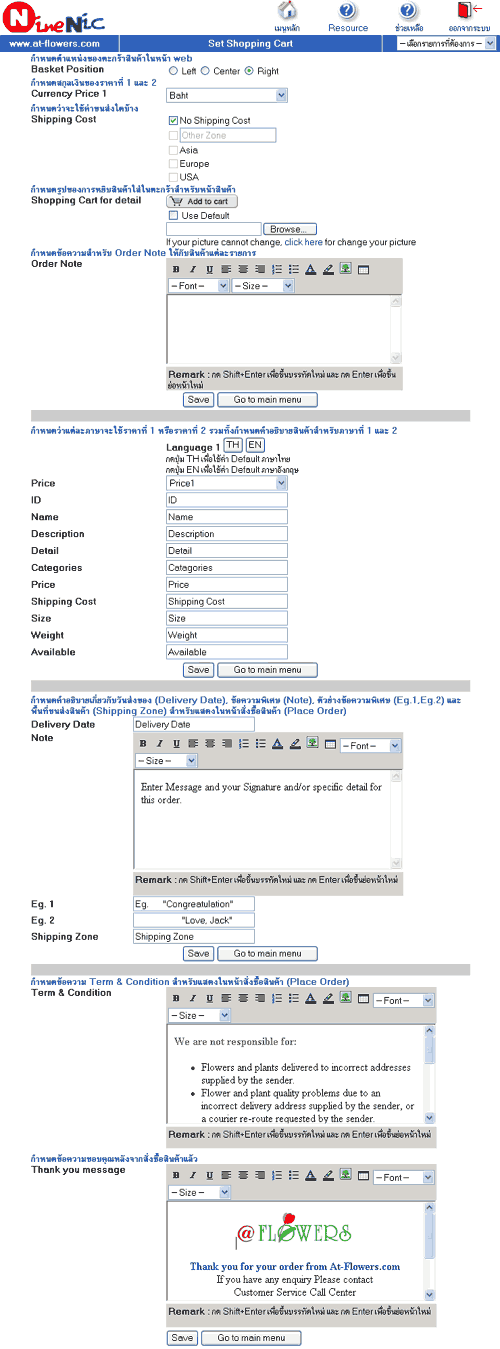
Task: Open Size dropdown in Thank you message editor
Action: pos(199,1192)
